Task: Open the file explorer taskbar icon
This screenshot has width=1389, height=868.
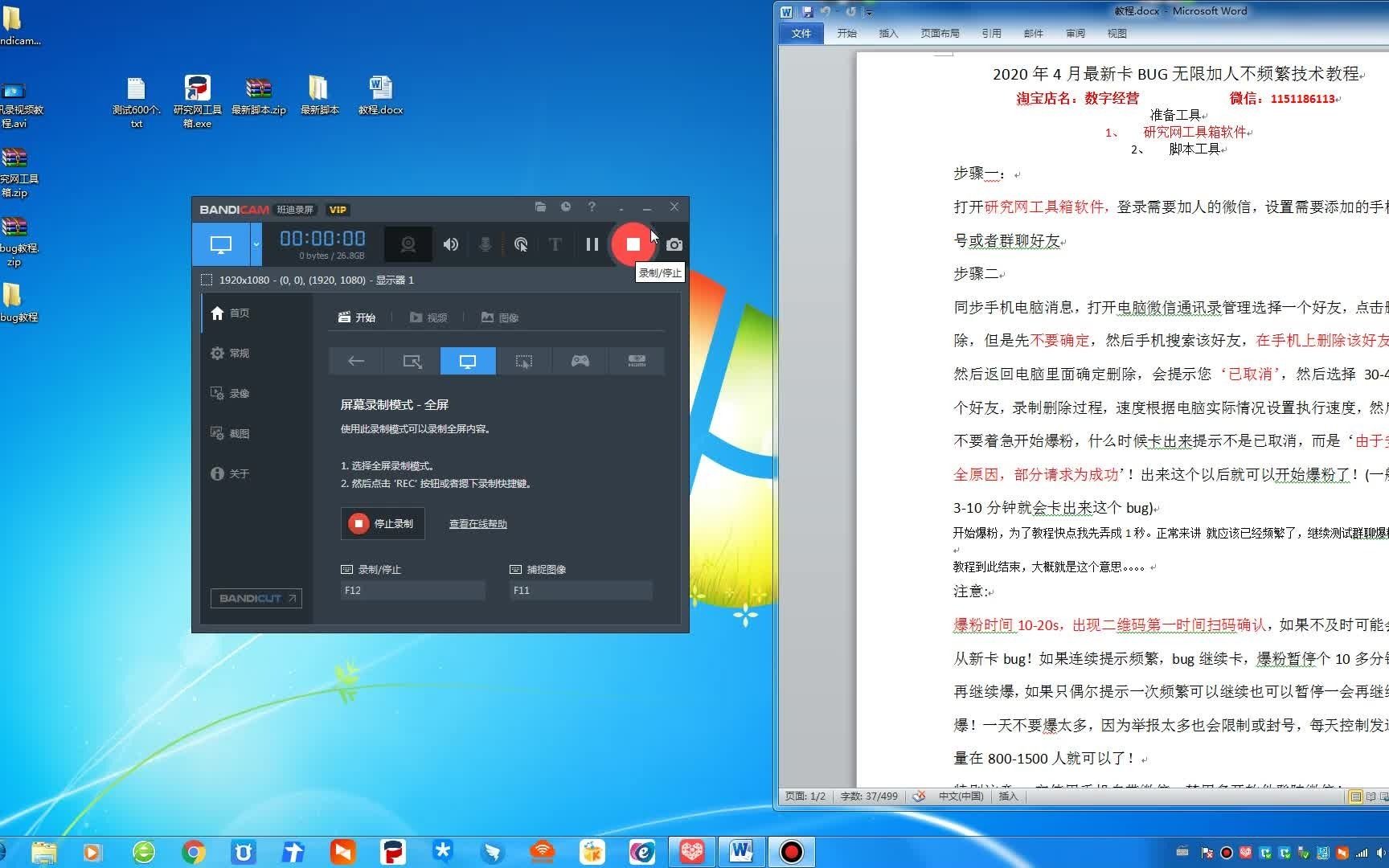Action: tap(44, 852)
